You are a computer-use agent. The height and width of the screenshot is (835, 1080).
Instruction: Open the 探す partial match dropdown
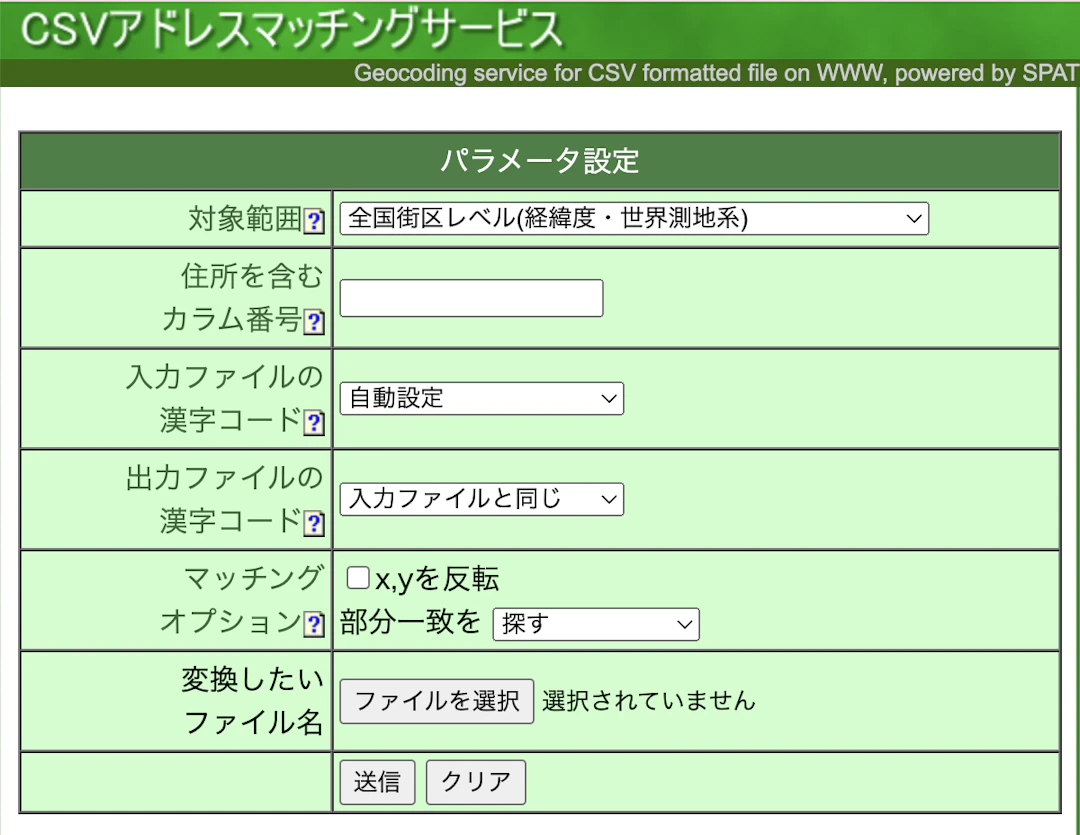596,624
